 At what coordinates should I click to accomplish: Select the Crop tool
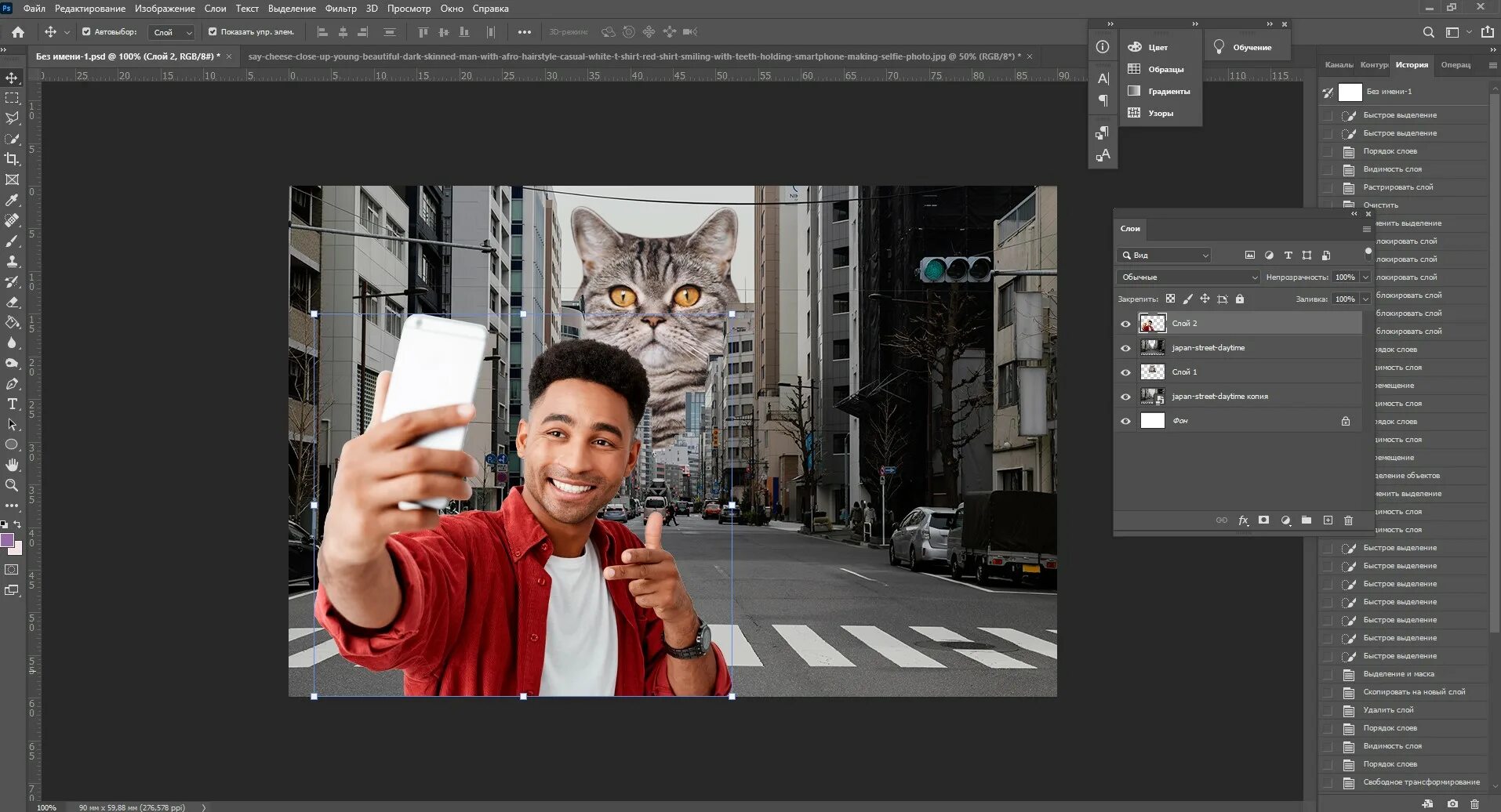[x=12, y=159]
